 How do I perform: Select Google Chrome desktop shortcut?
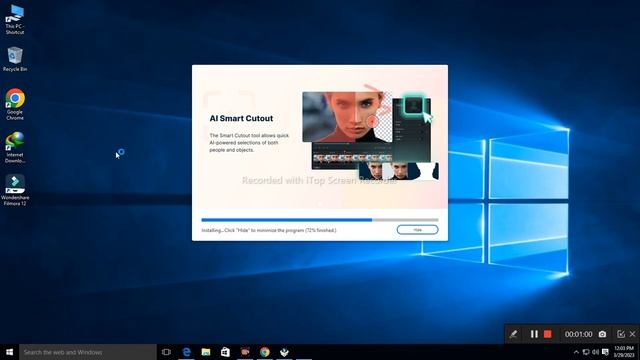[15, 104]
